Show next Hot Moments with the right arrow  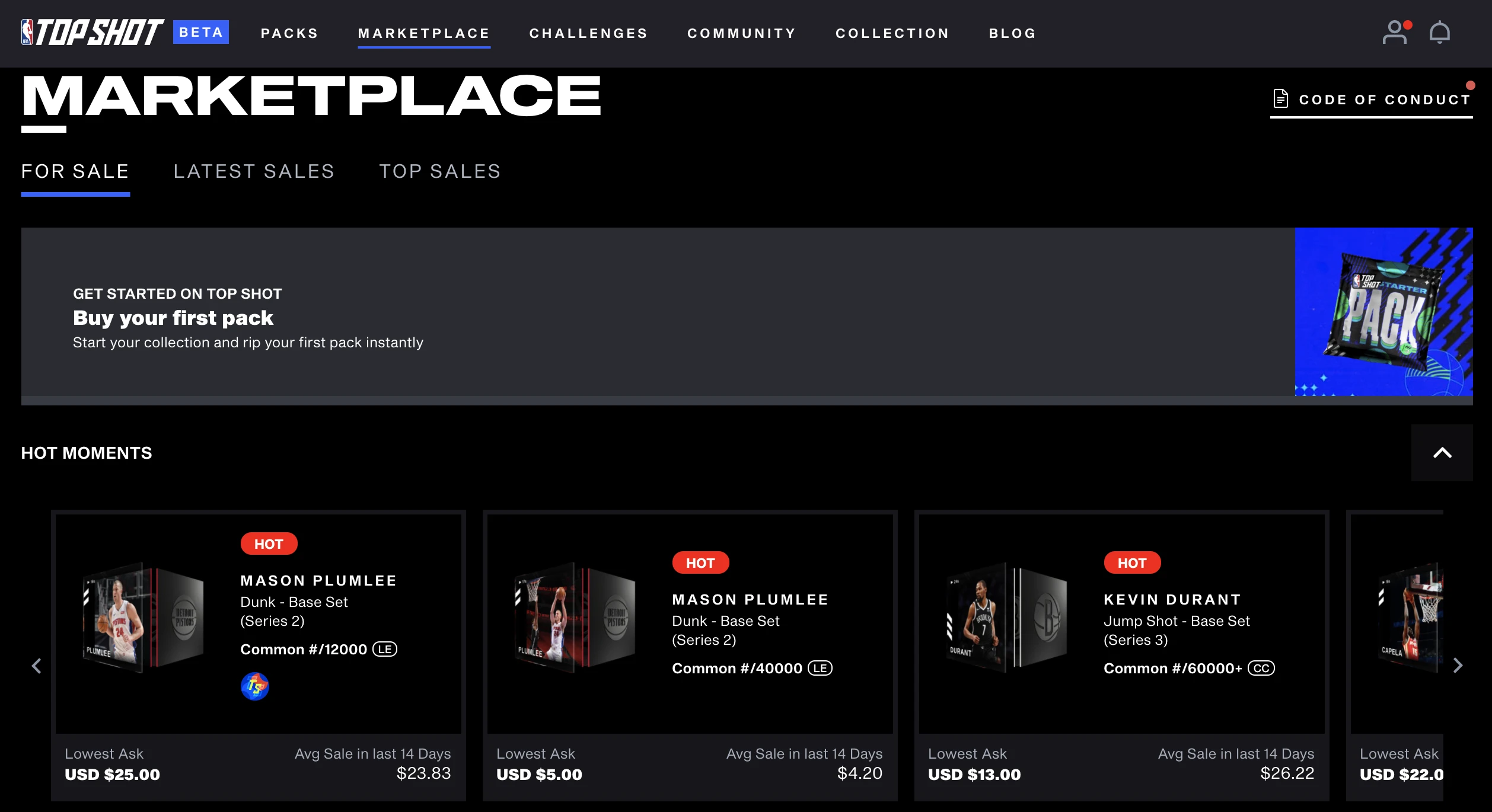coord(1458,666)
